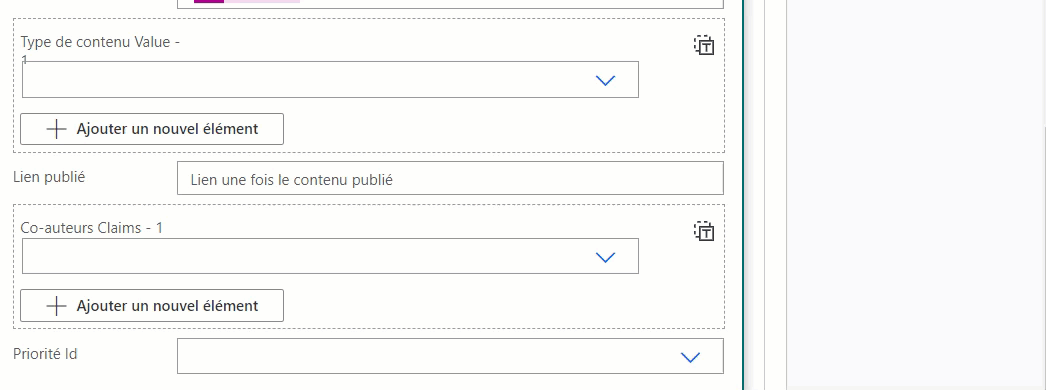1046x390 pixels.
Task: Click the Priorité Id label
Action: click(x=45, y=354)
